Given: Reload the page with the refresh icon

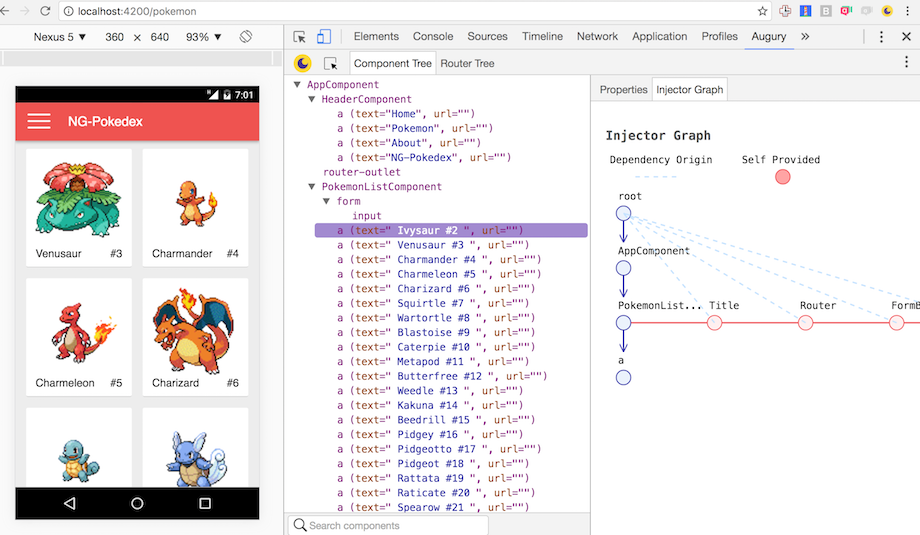Looking at the screenshot, I should [x=45, y=11].
